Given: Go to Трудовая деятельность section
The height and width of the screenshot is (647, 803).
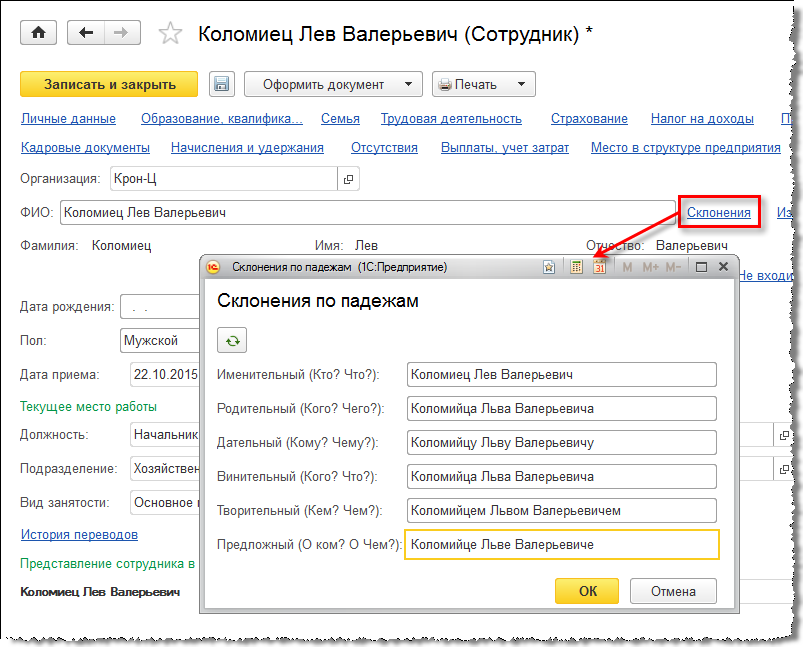Looking at the screenshot, I should pos(451,118).
